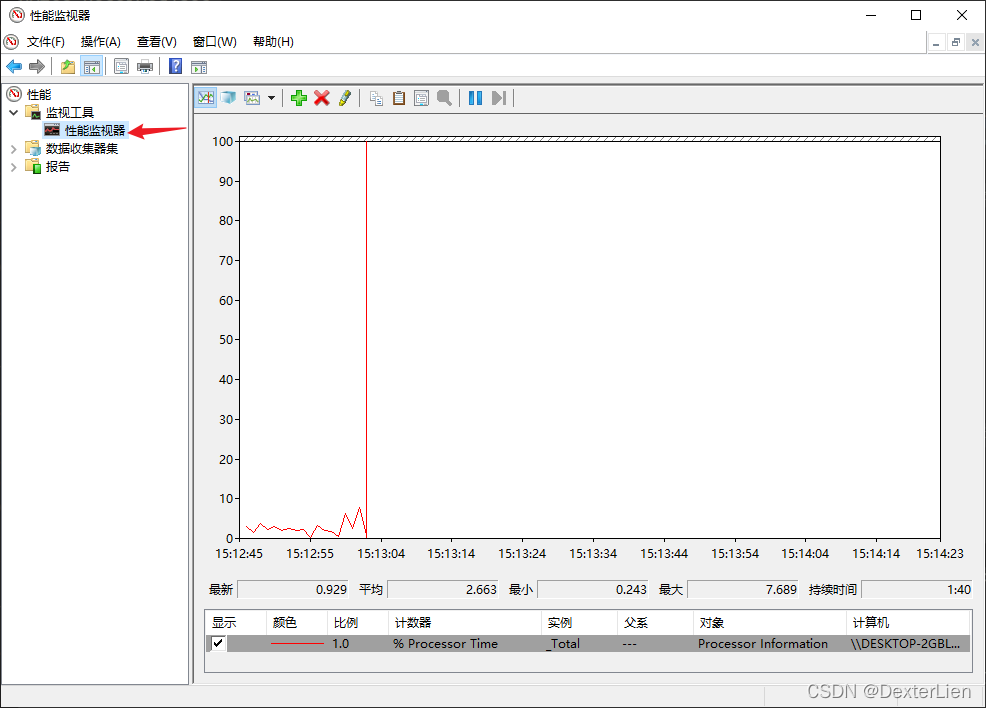Click the View Log Data icon
The image size is (986, 708).
[x=228, y=97]
